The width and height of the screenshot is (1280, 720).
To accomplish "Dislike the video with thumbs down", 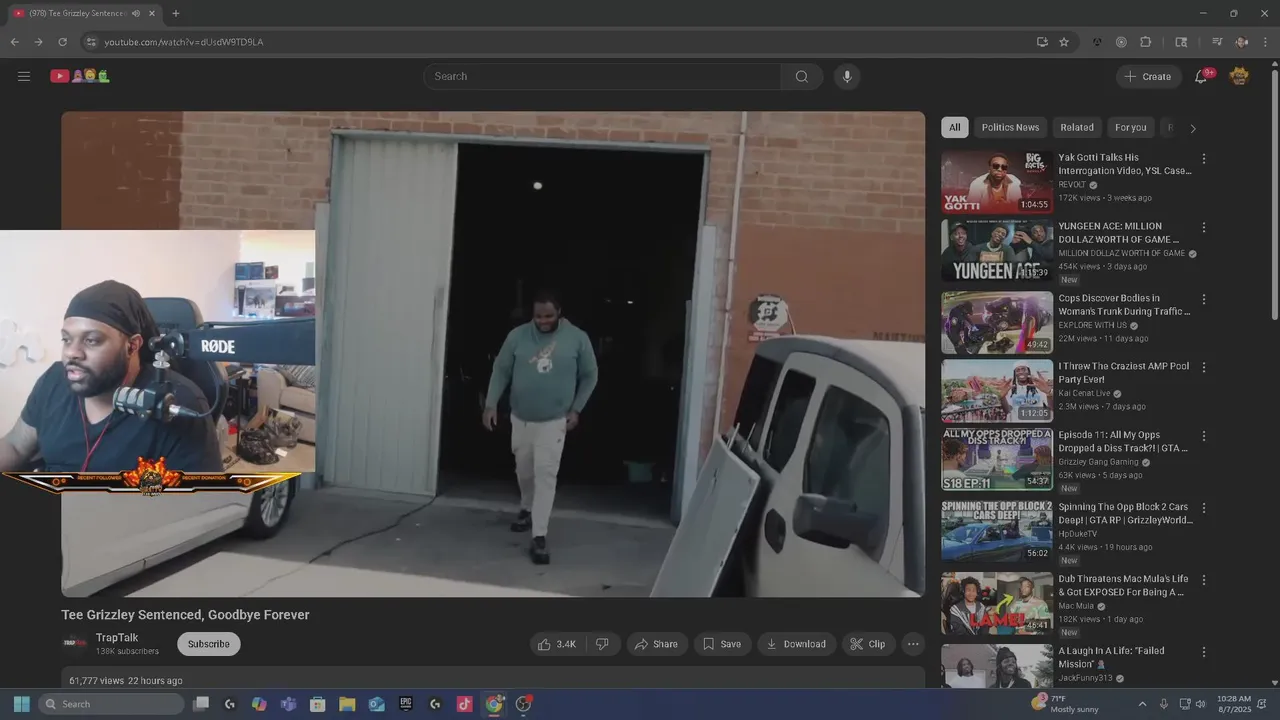I will point(602,644).
